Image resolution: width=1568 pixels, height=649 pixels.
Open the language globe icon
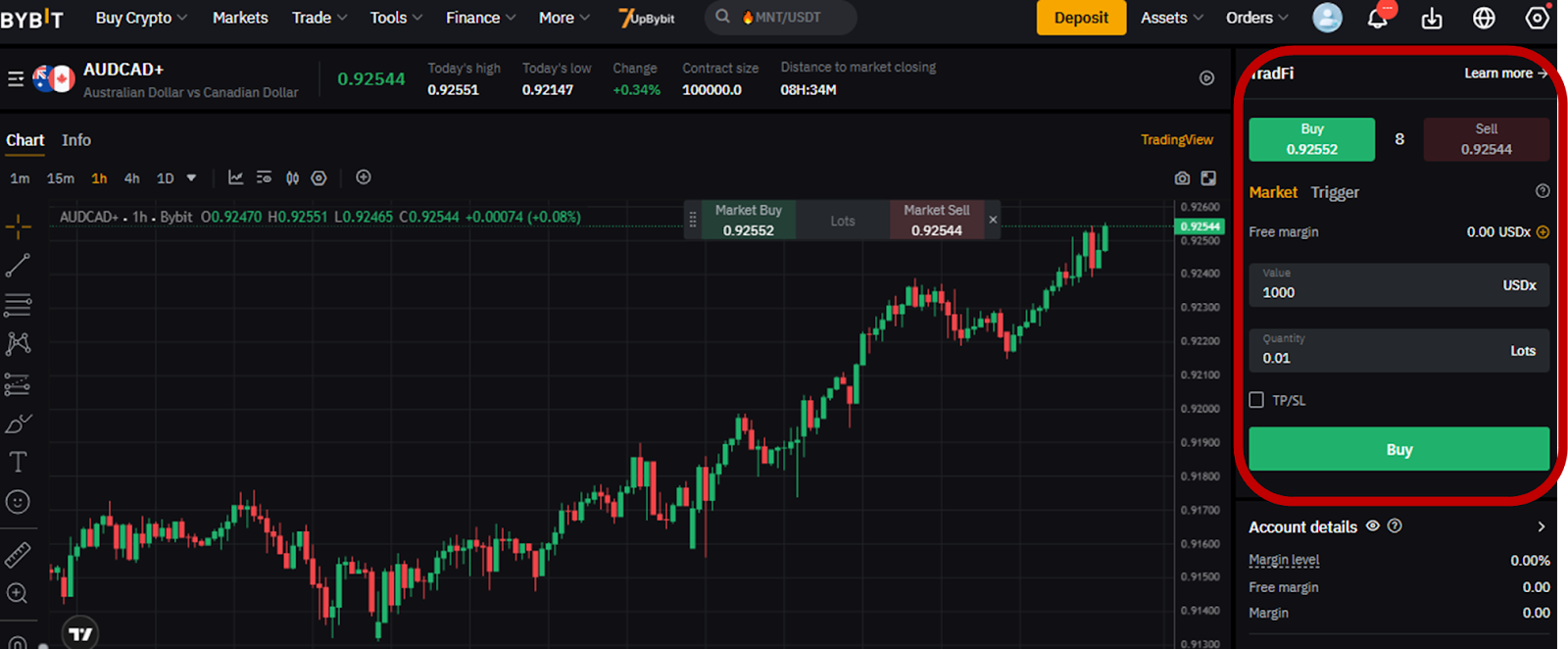[x=1484, y=18]
